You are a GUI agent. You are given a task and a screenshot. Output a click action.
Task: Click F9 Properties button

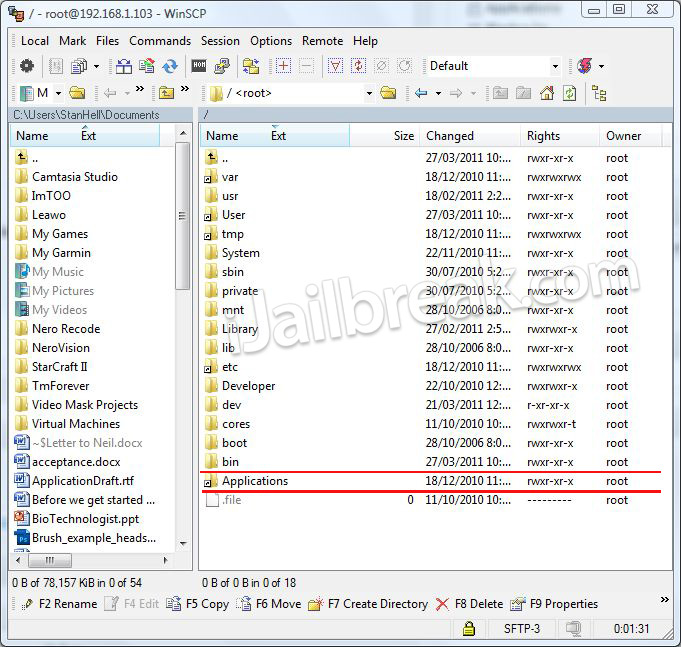pos(554,604)
